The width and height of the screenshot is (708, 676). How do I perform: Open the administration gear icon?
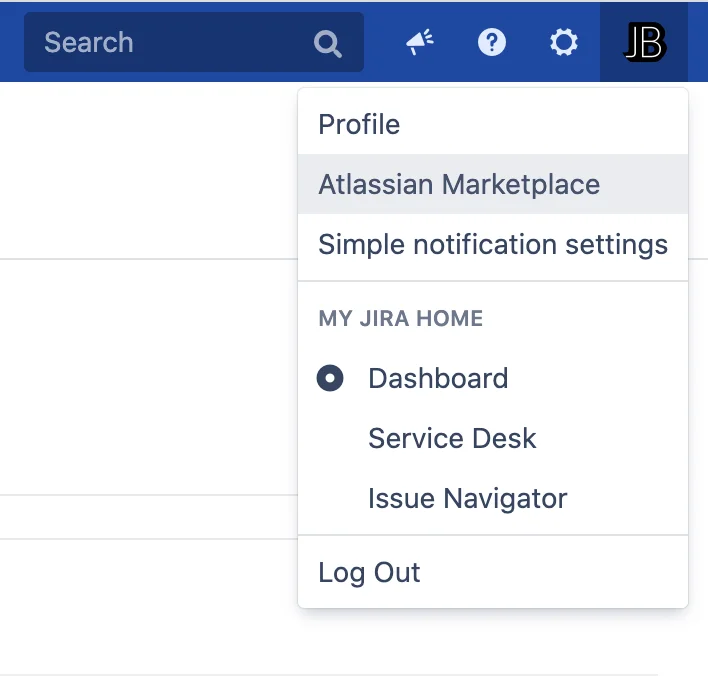click(564, 42)
